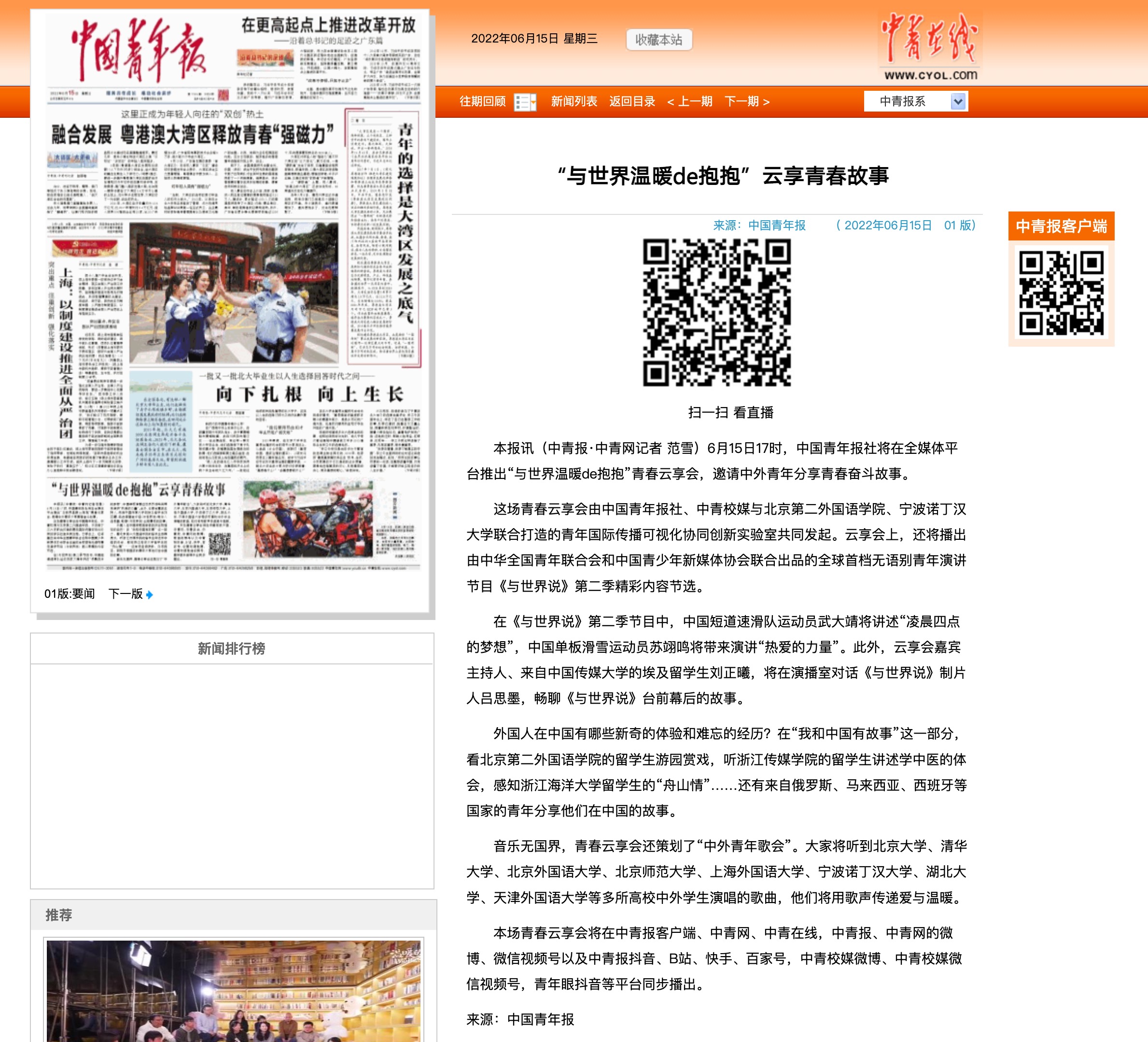Image resolution: width=1148 pixels, height=1042 pixels.
Task: Click the 下一版 blue arrow icon
Action: click(149, 595)
